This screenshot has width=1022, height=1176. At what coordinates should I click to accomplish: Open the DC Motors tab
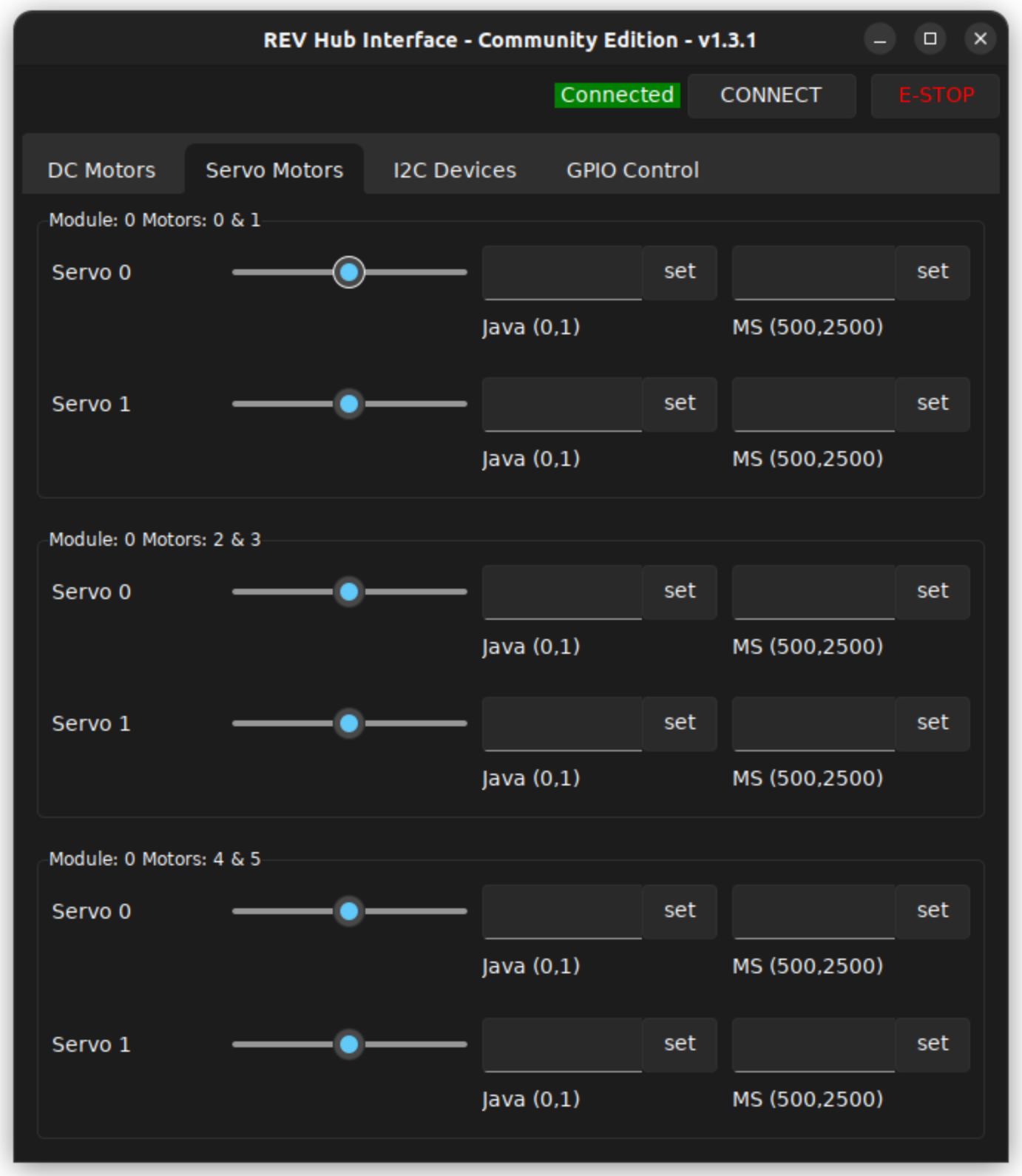101,170
